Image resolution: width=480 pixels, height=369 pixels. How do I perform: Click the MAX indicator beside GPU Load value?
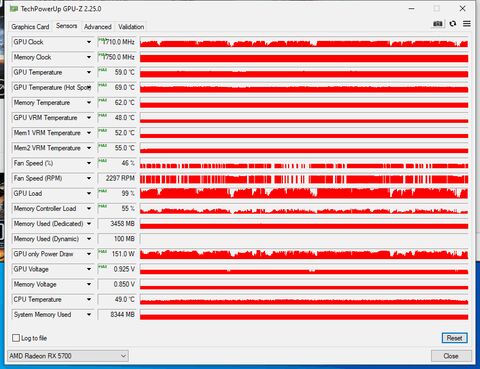pyautogui.click(x=103, y=191)
